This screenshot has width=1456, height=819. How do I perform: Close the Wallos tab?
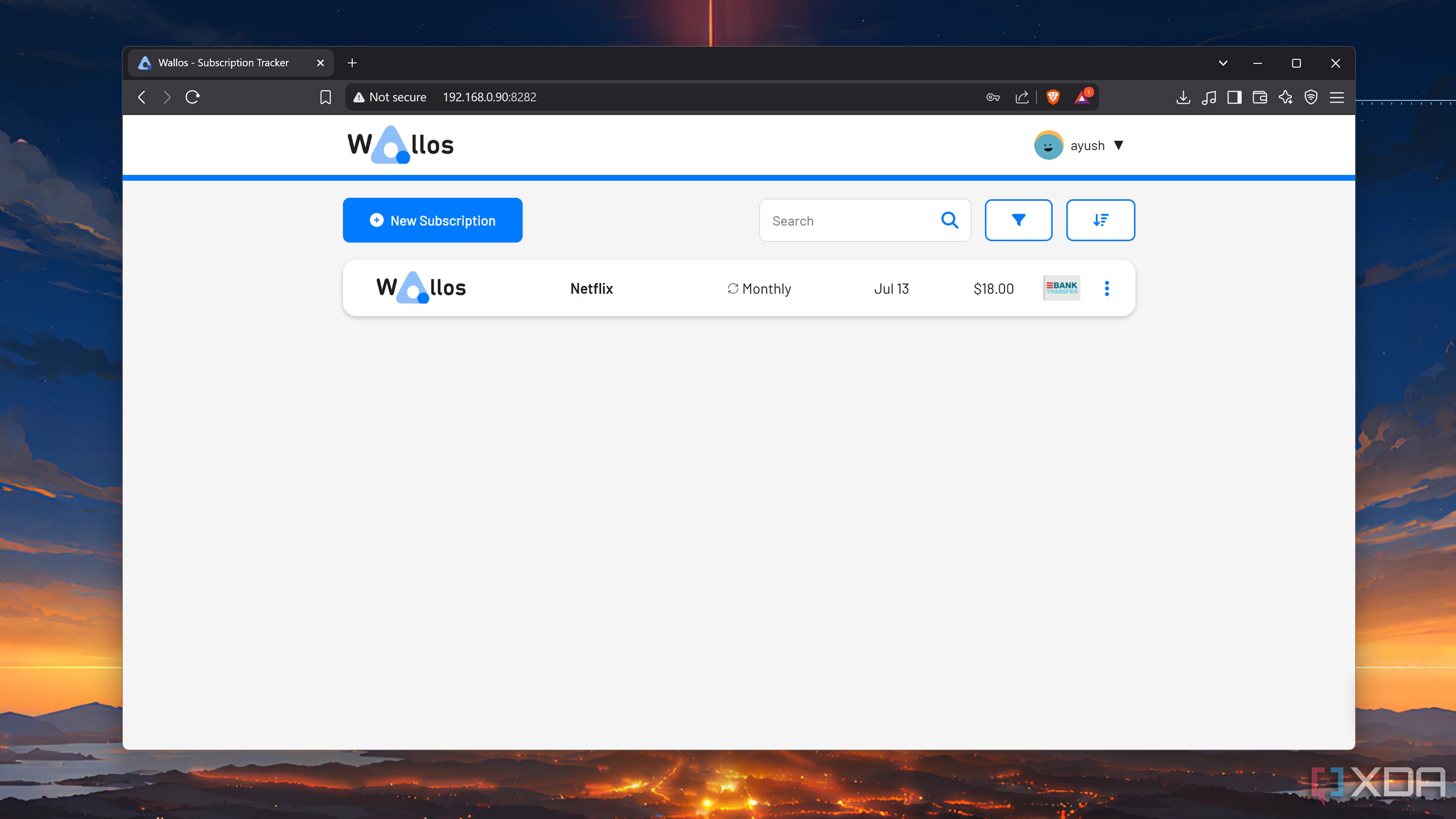[320, 63]
